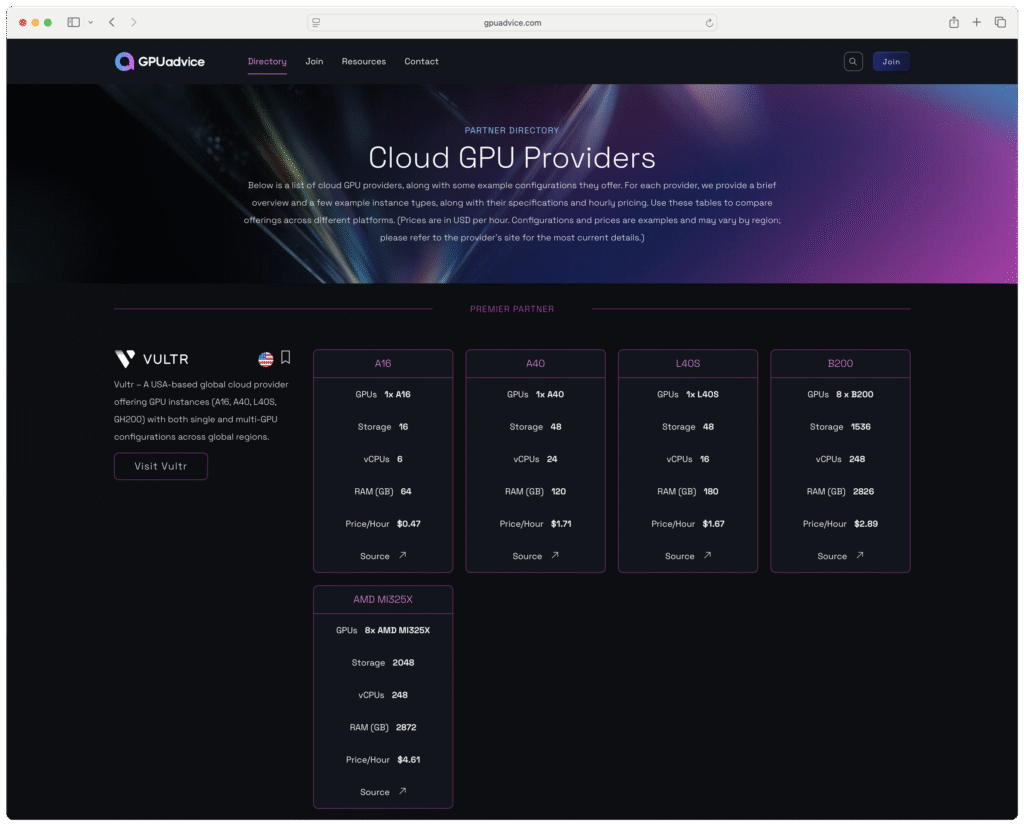The image size is (1024, 826).
Task: Open the Contact nav item
Action: [x=421, y=61]
